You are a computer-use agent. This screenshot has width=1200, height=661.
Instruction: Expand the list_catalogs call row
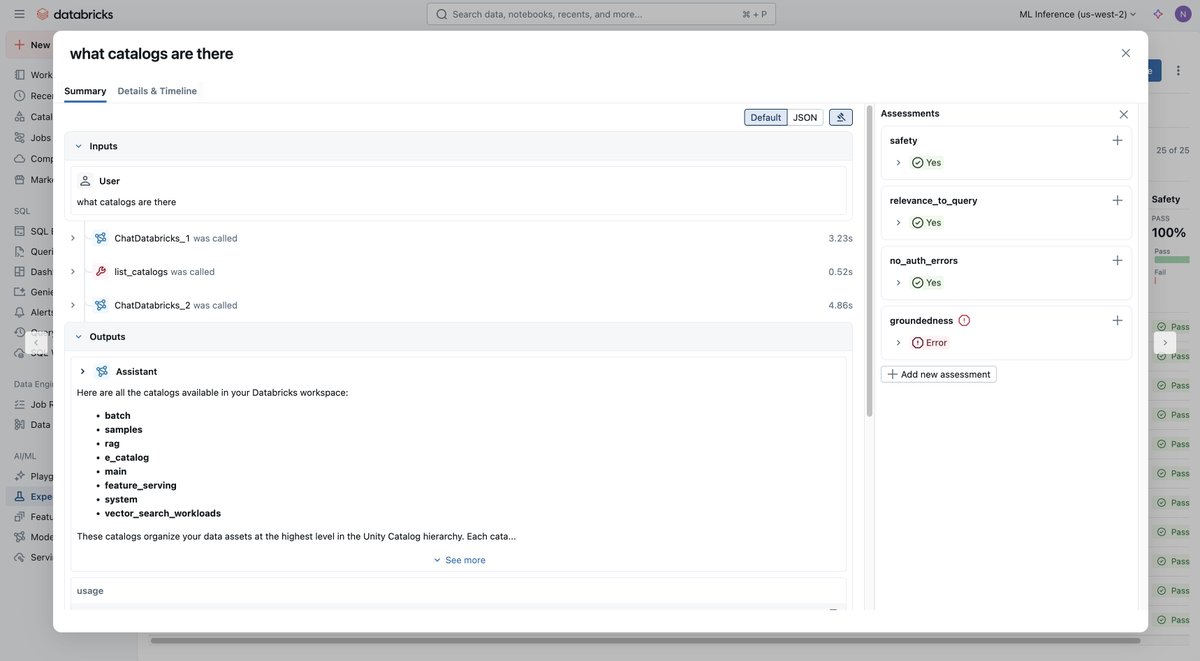pos(72,271)
